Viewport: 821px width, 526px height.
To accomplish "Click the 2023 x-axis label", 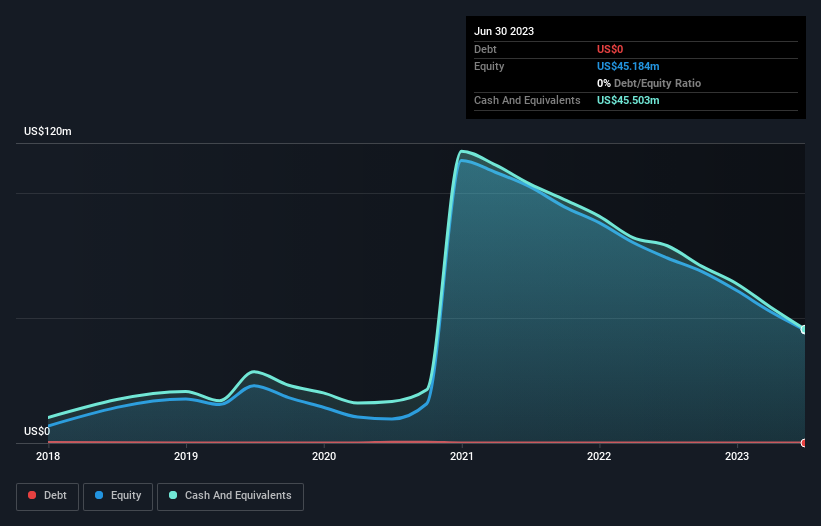I will [737, 456].
